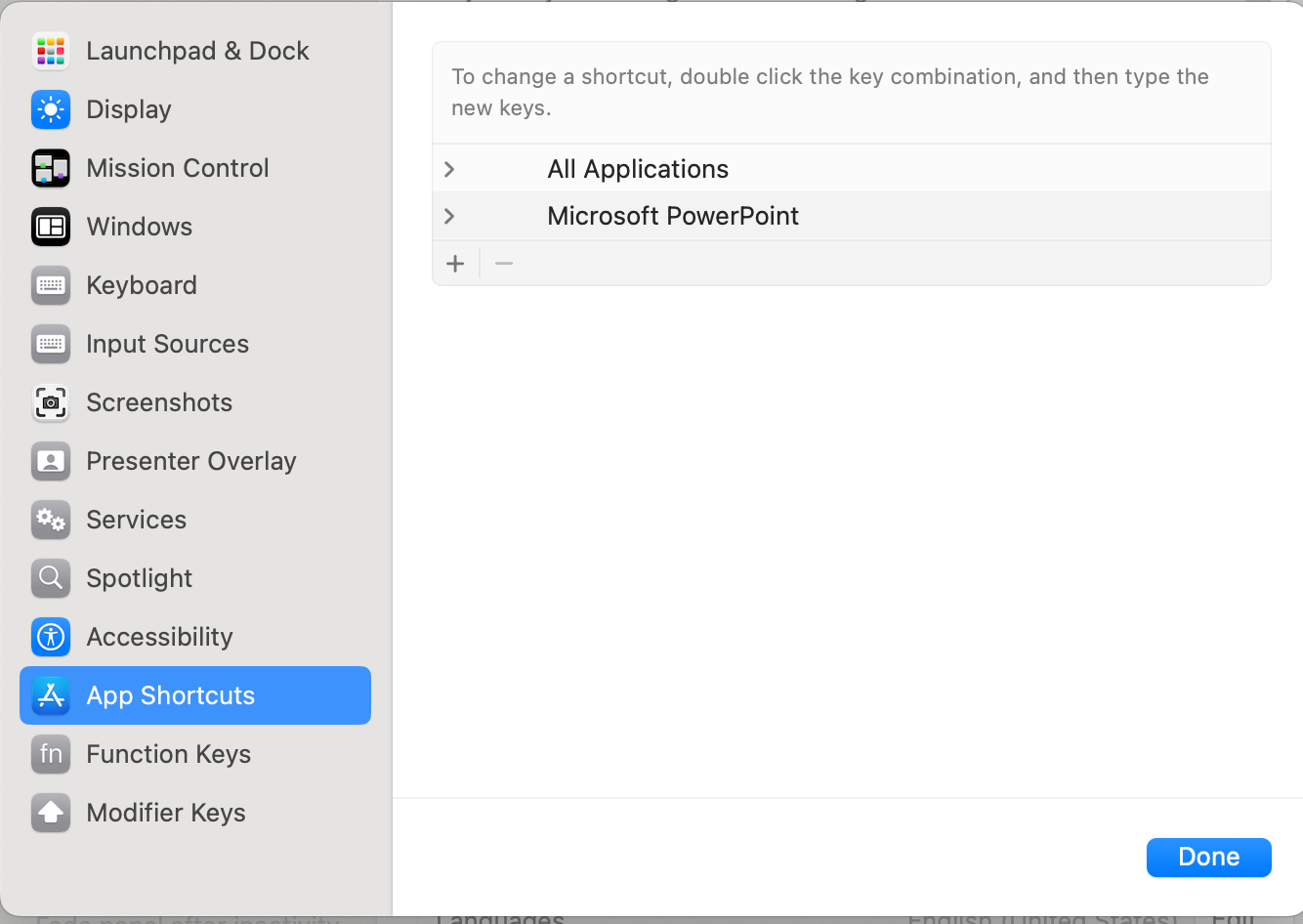Select Presenter Overlay in the sidebar

tap(195, 461)
